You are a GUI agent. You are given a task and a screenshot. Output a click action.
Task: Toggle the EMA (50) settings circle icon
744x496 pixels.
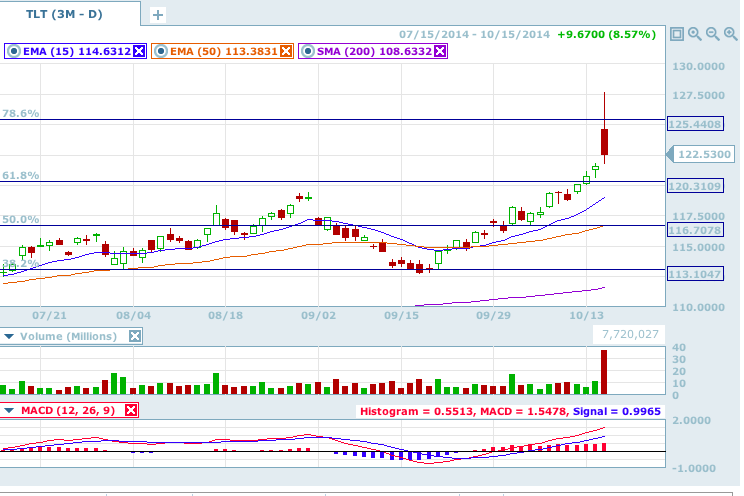point(161,51)
